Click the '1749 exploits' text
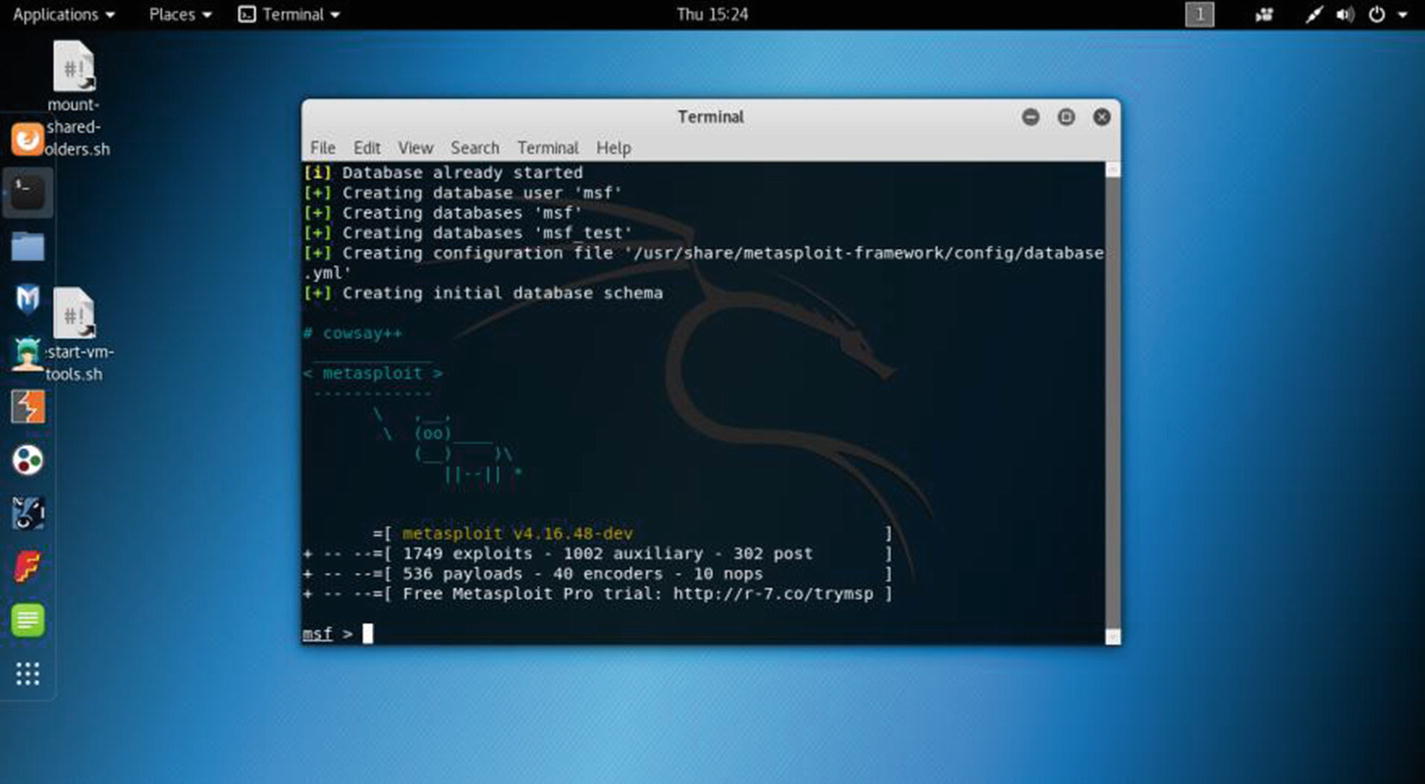1425x784 pixels. (x=467, y=554)
